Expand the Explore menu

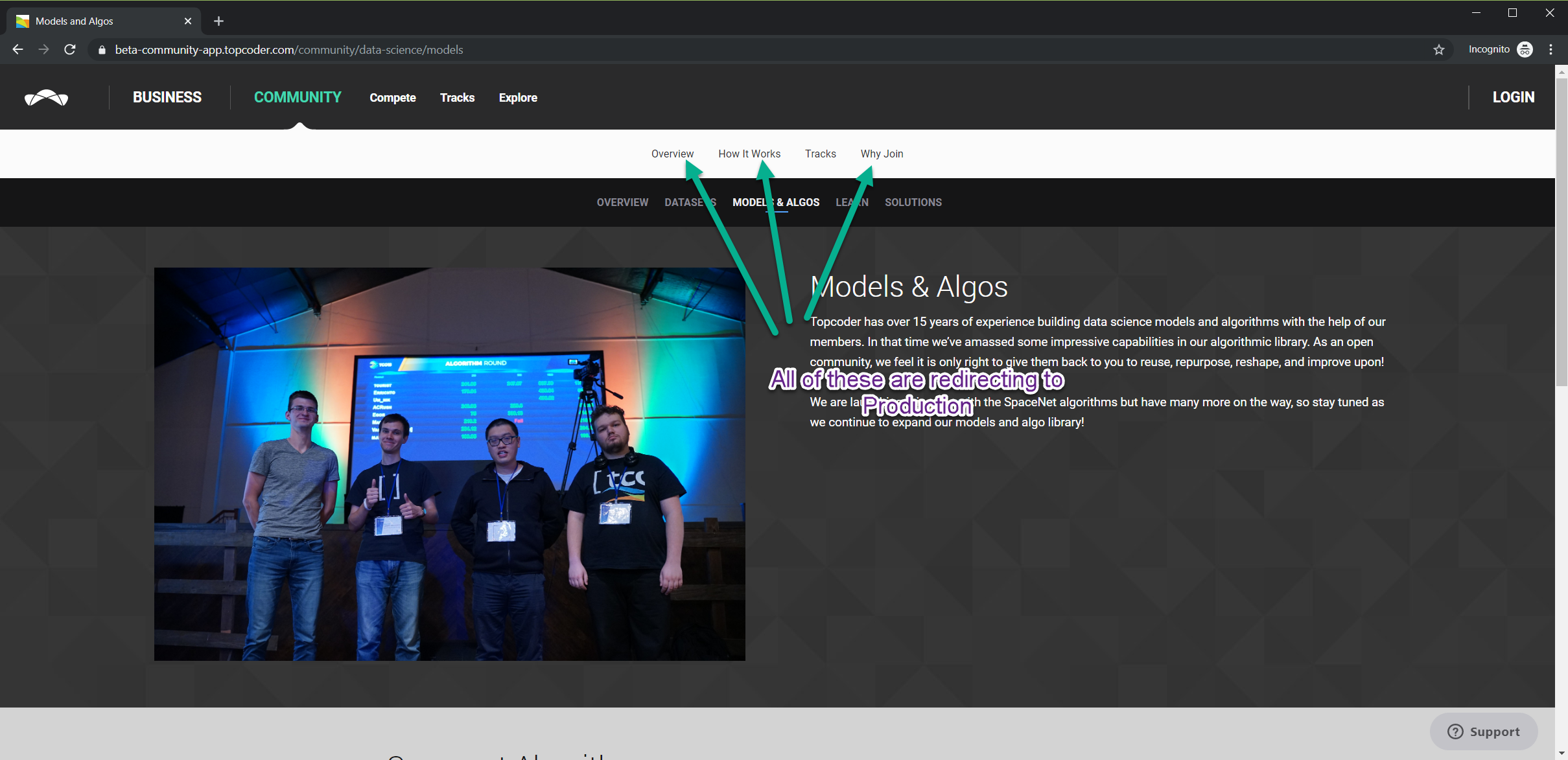click(518, 98)
